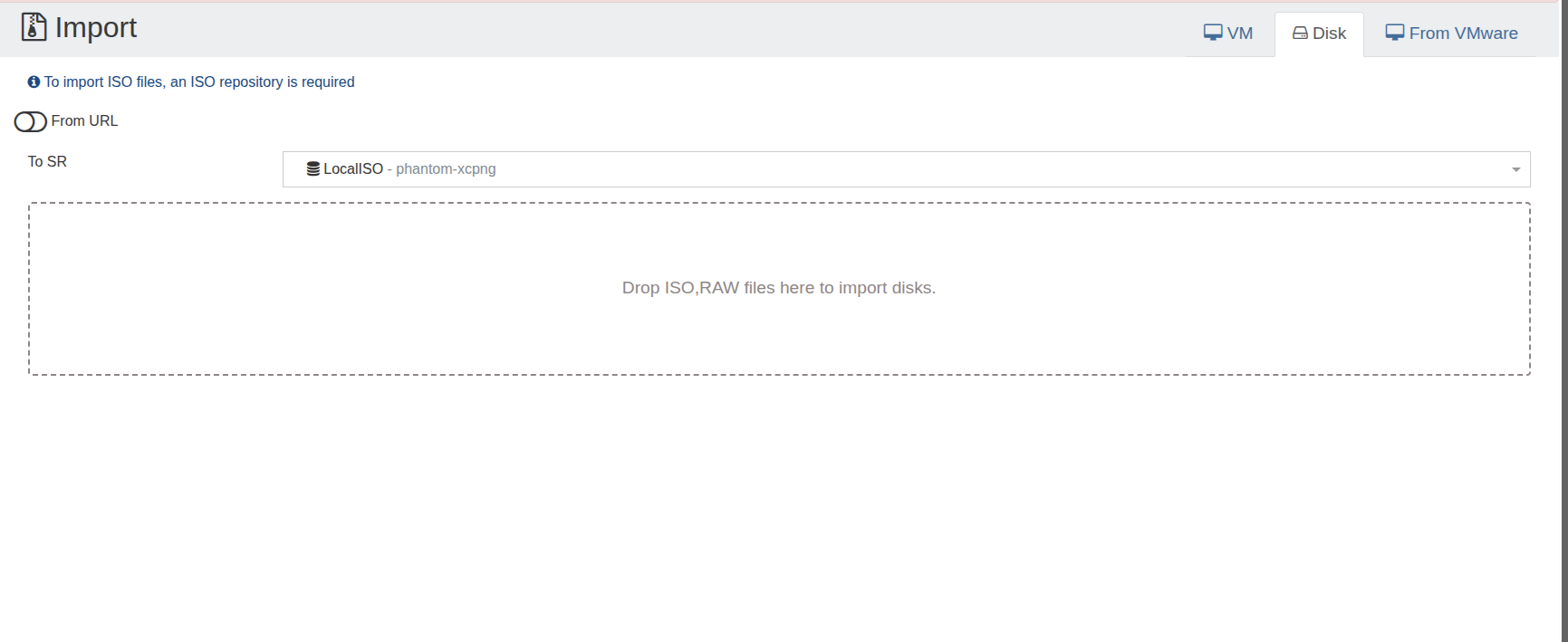Click the monitor icon beside From VMware
This screenshot has width=1568, height=642.
click(1394, 33)
